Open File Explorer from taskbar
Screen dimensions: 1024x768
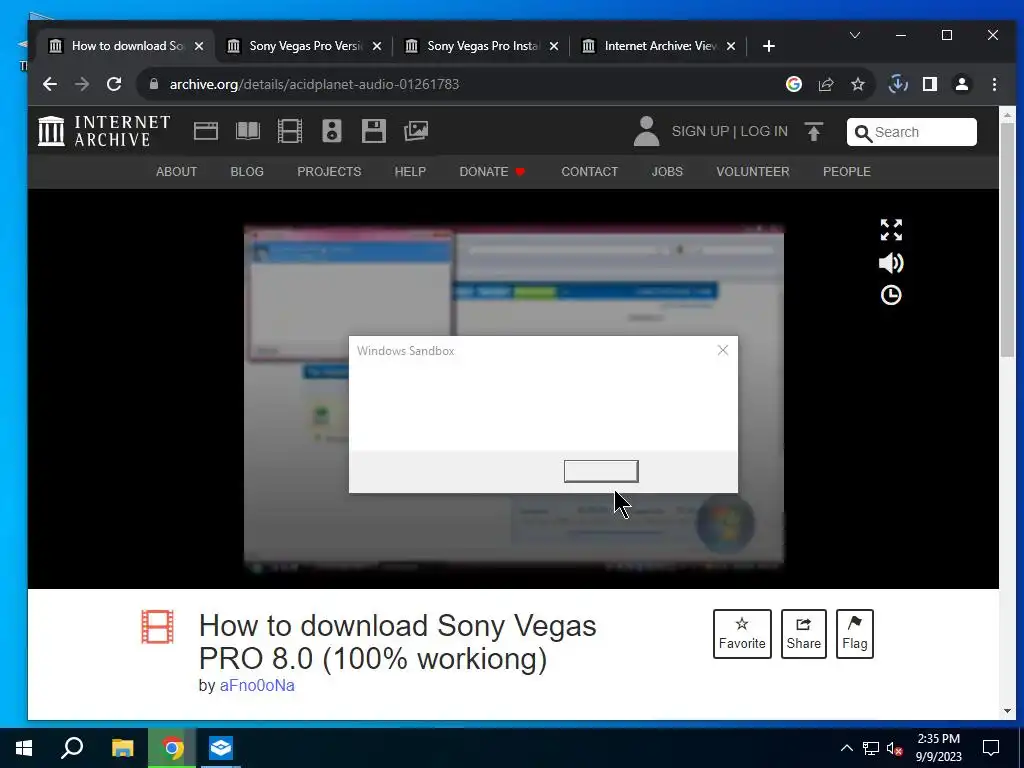(122, 748)
